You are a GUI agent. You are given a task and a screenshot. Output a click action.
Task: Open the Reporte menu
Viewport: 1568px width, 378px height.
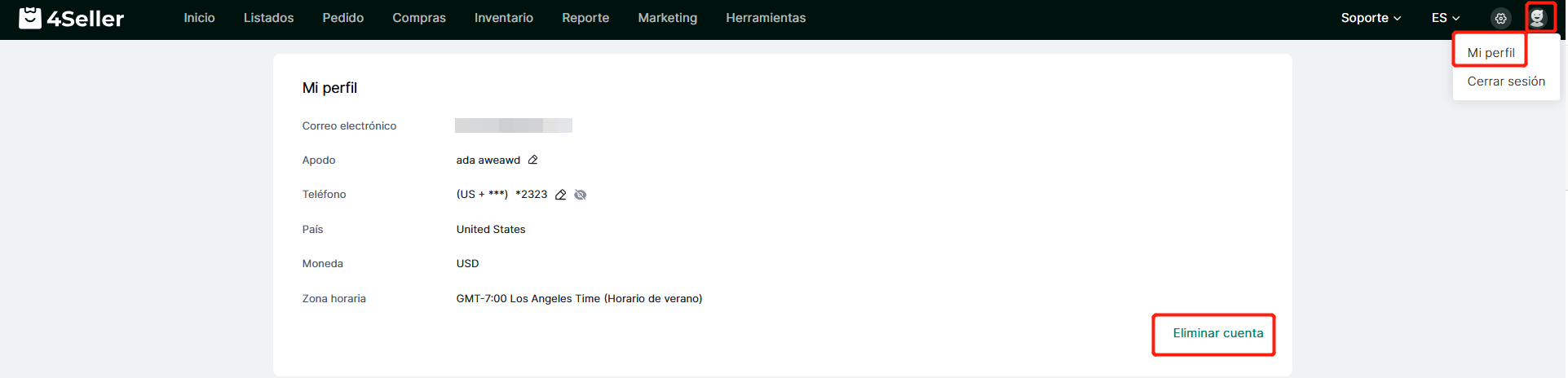[x=585, y=18]
